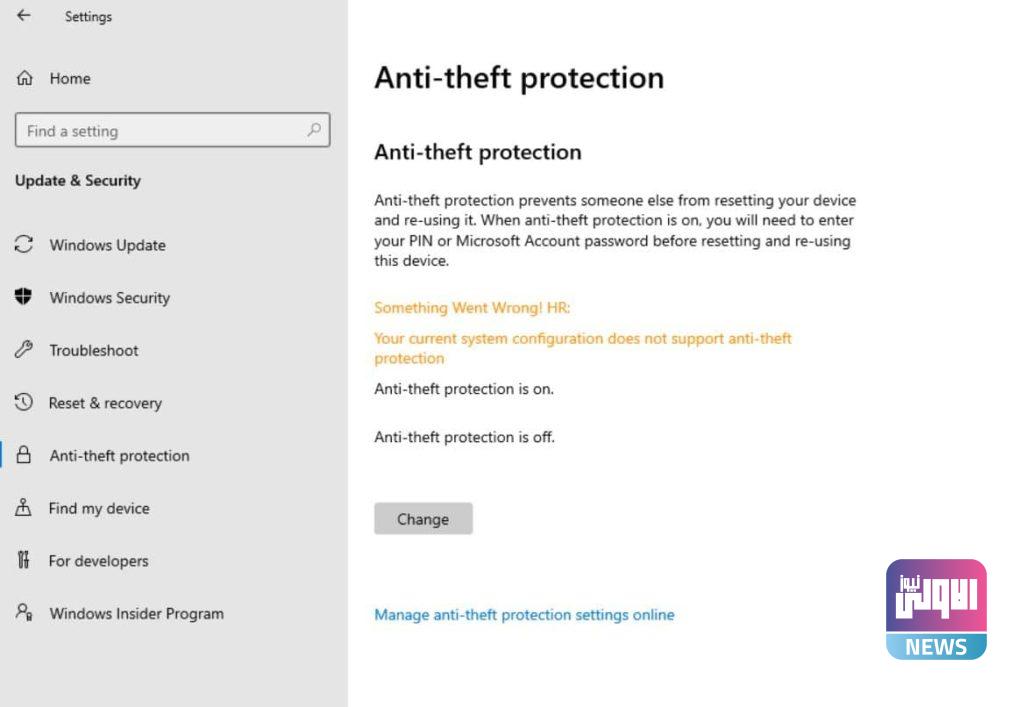
Task: Click the NEWS logo watermark
Action: click(935, 608)
